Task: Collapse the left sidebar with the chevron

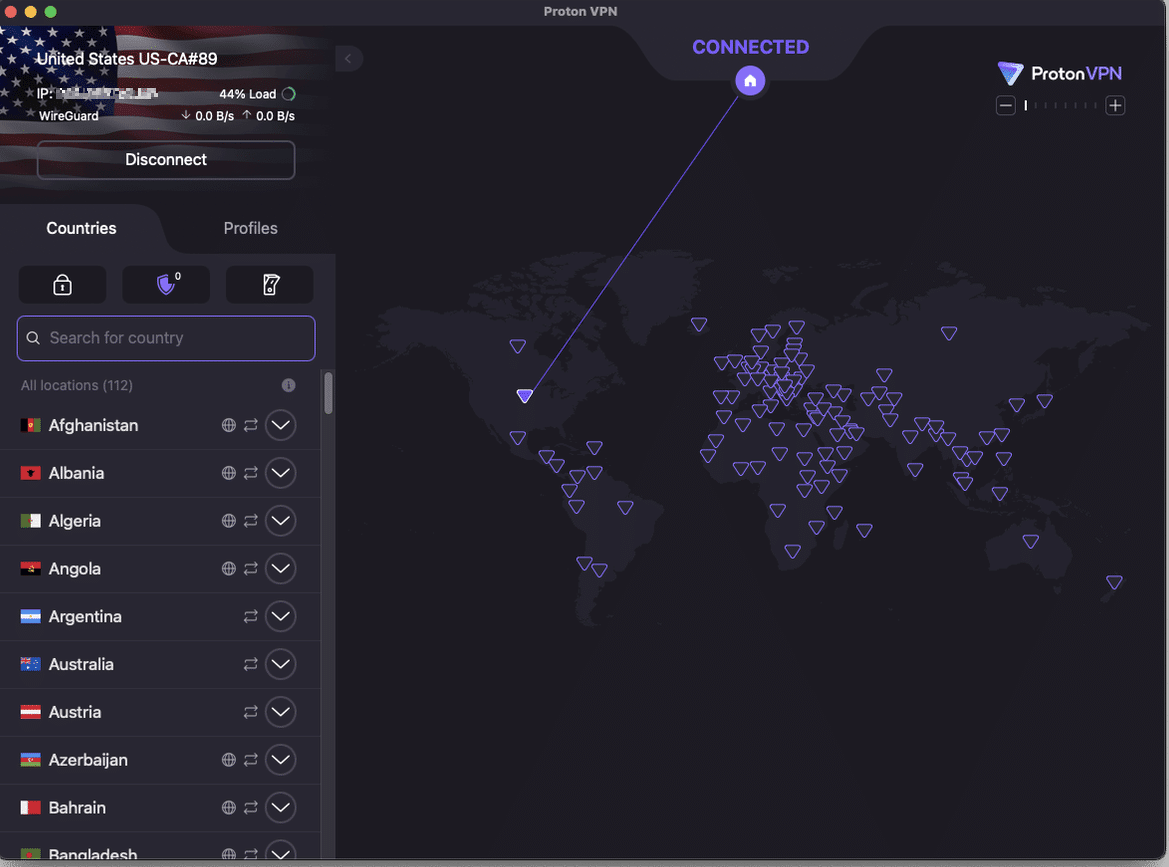Action: (x=348, y=58)
